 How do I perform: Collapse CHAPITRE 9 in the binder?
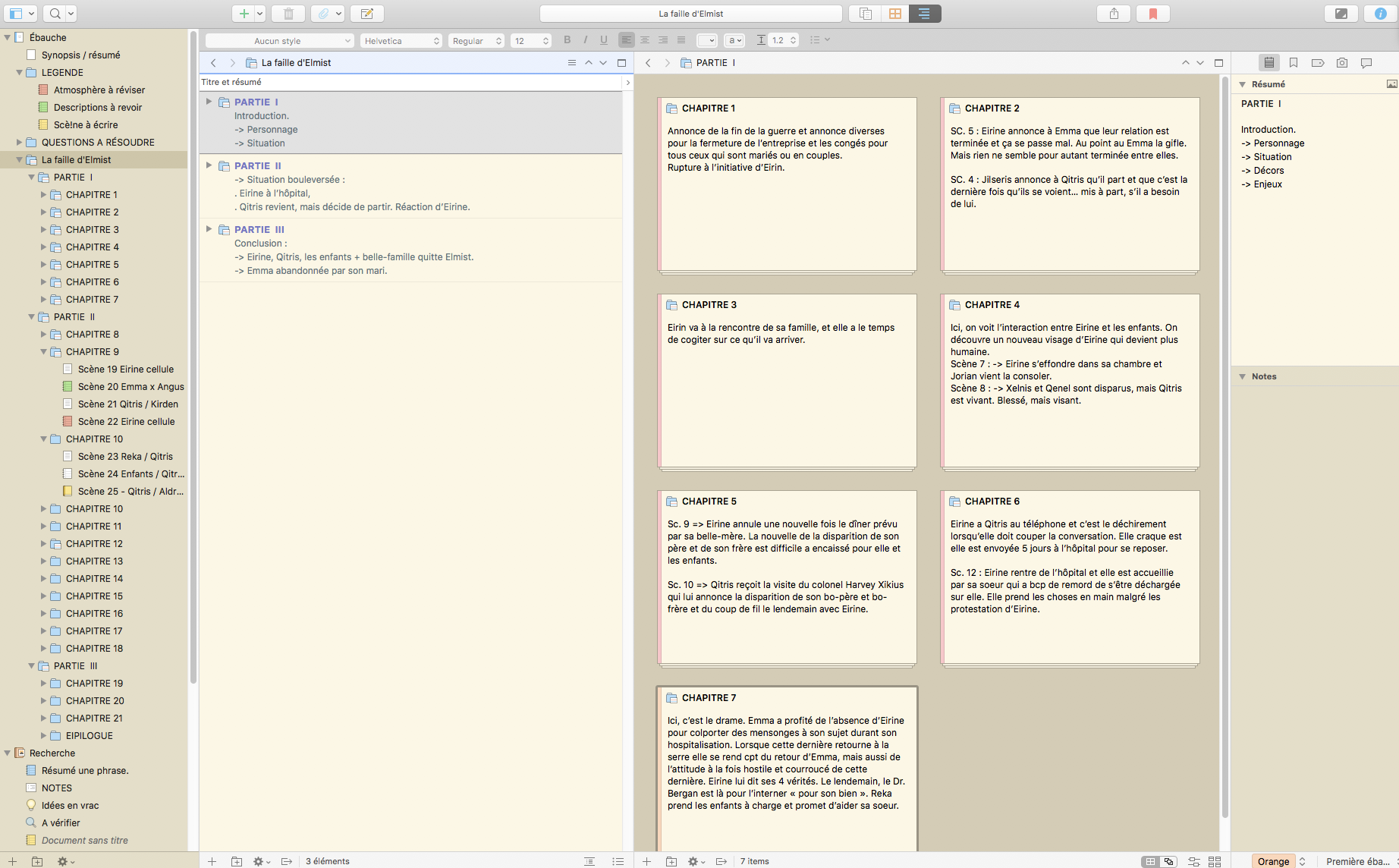44,352
